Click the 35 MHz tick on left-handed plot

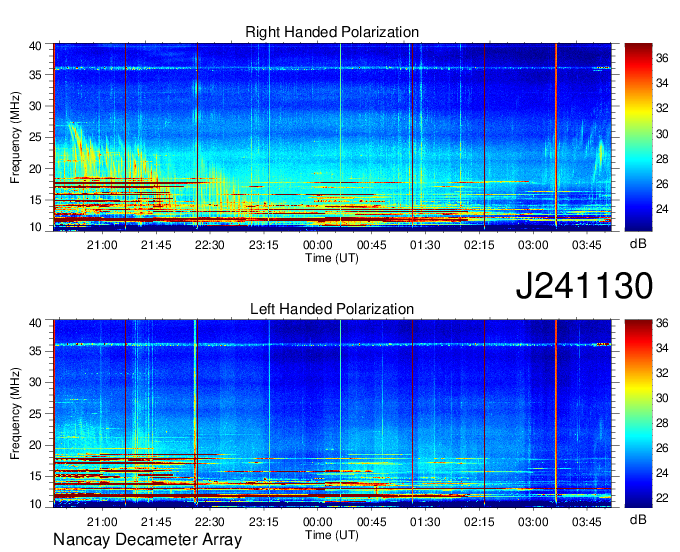[35, 351]
